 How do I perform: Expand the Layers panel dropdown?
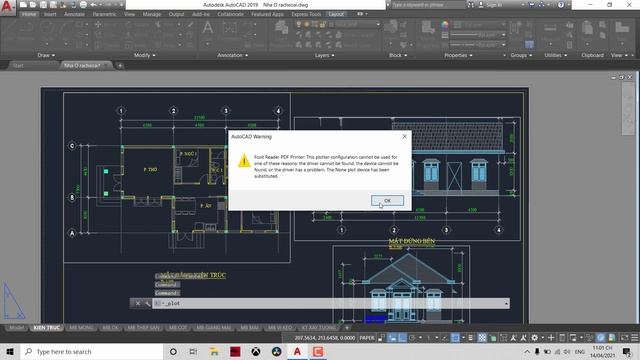(x=324, y=55)
